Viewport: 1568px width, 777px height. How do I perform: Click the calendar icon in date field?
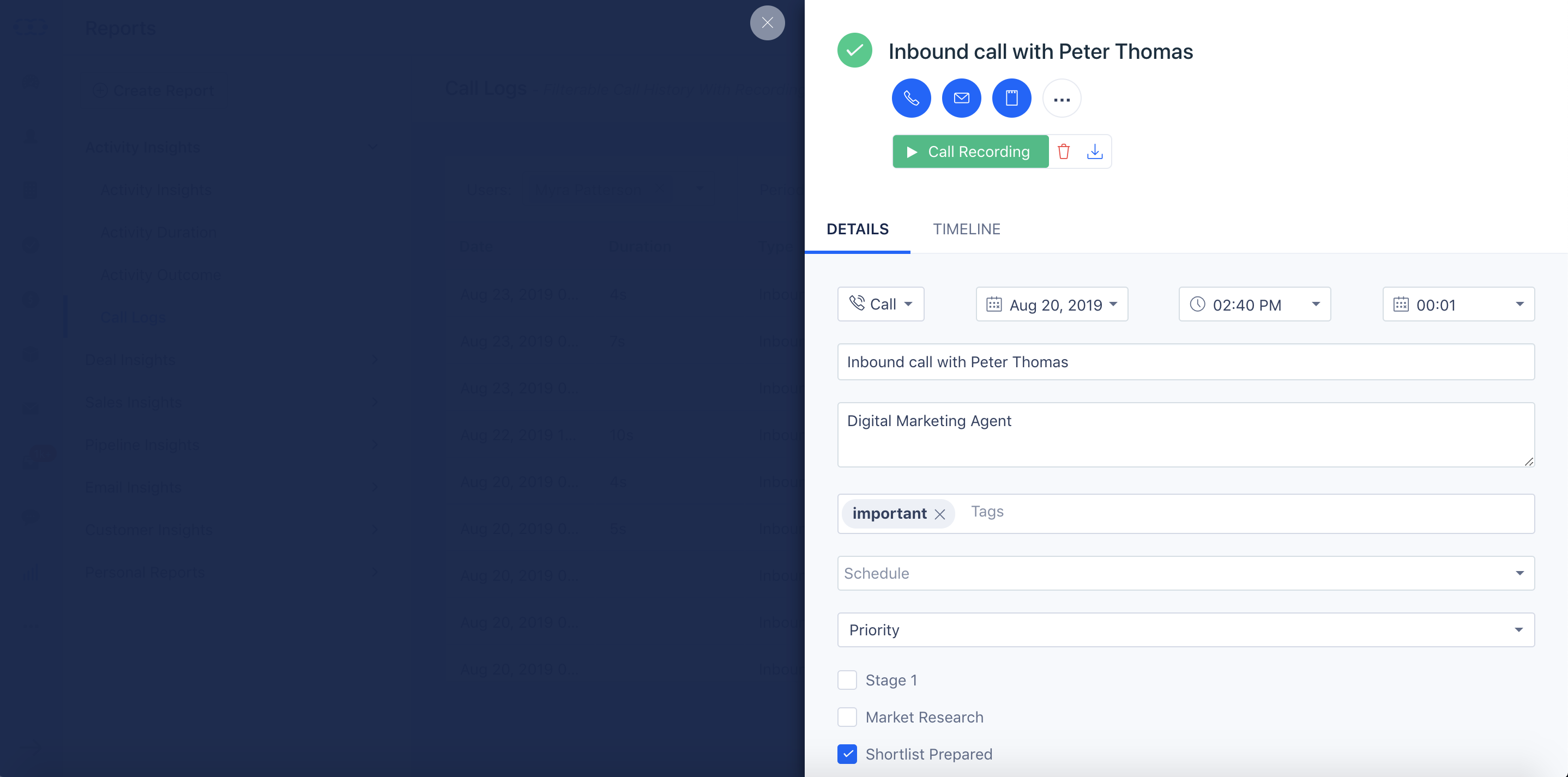click(994, 304)
